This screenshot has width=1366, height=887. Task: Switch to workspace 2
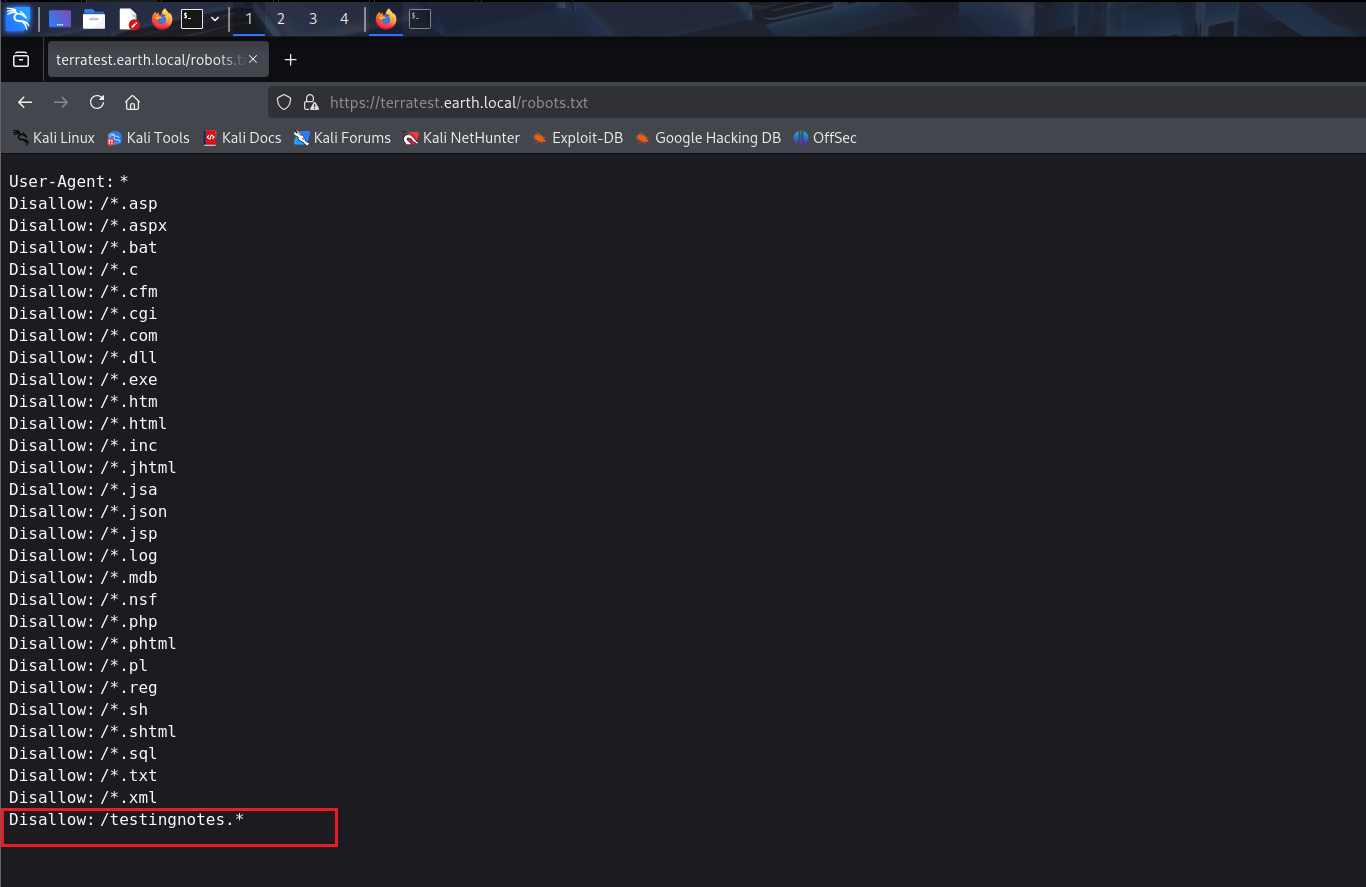[281, 18]
